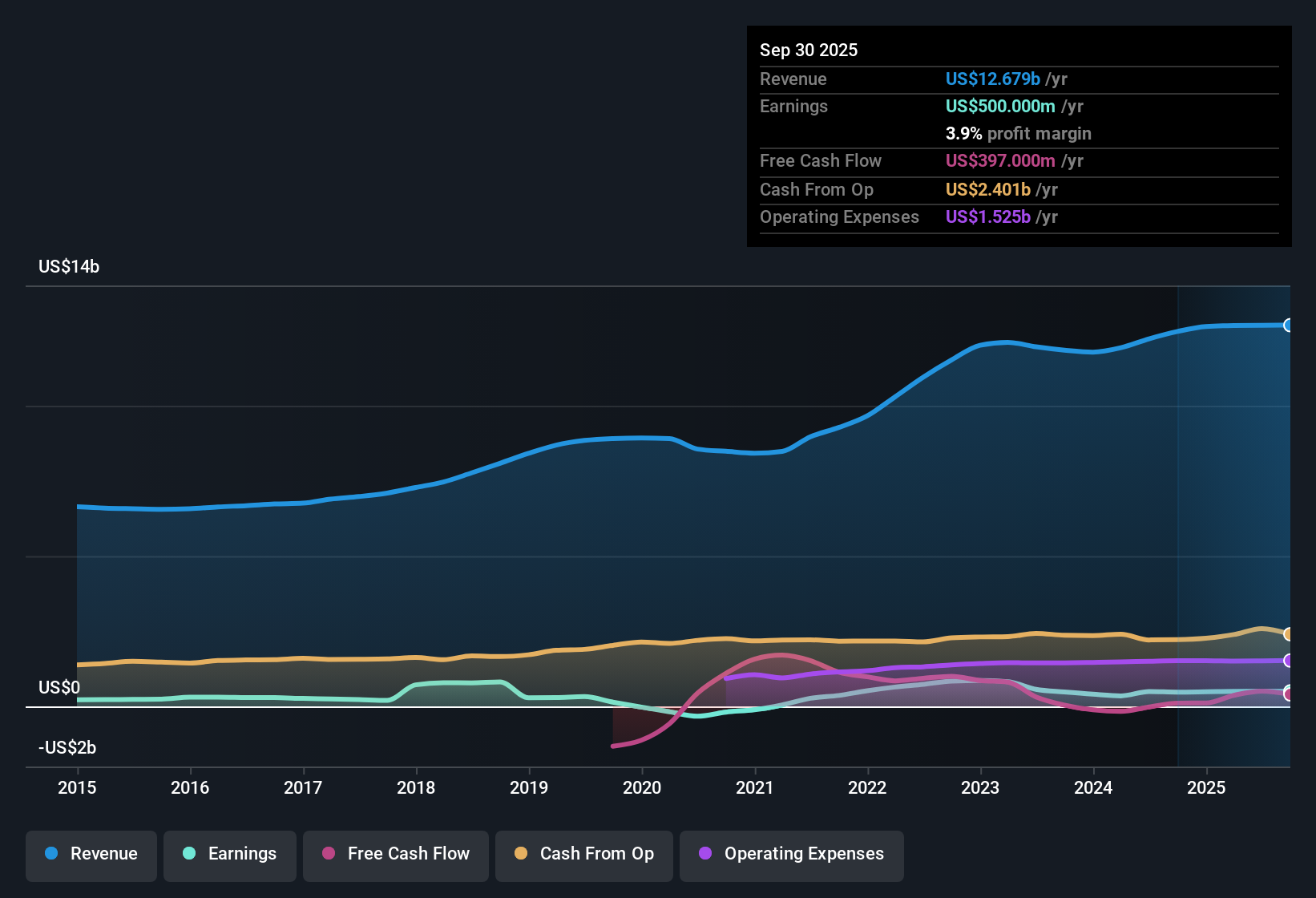The height and width of the screenshot is (898, 1316).
Task: Toggle the Earnings series visibility
Action: click(x=229, y=854)
